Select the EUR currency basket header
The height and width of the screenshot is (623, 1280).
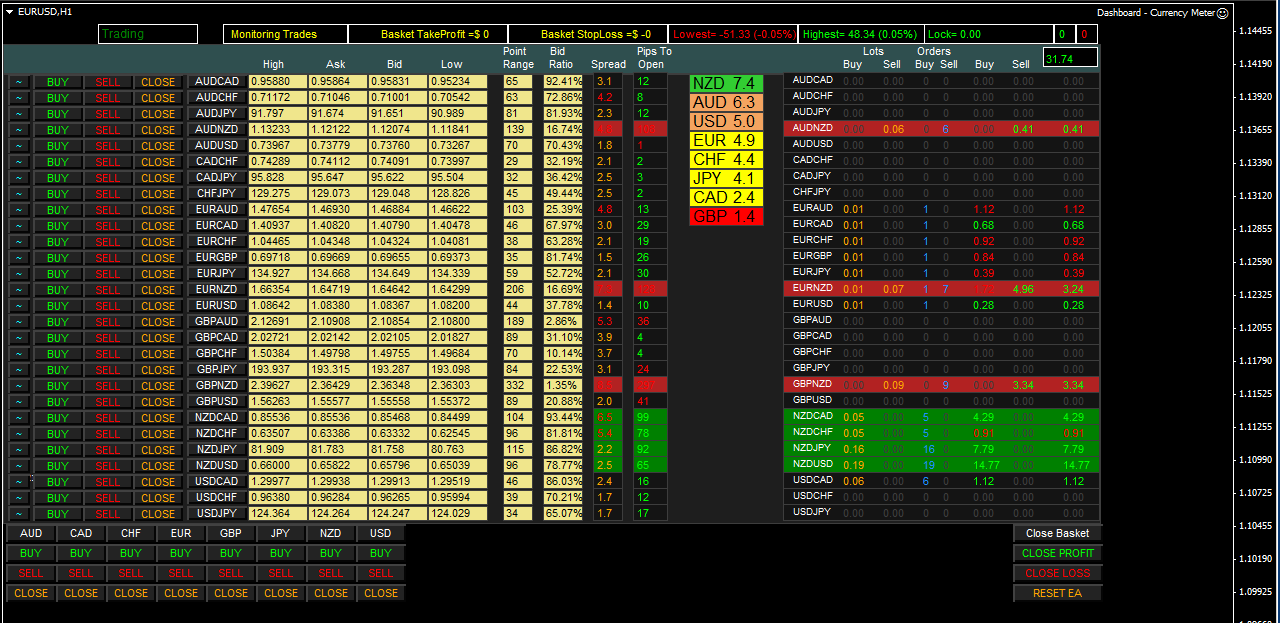181,533
